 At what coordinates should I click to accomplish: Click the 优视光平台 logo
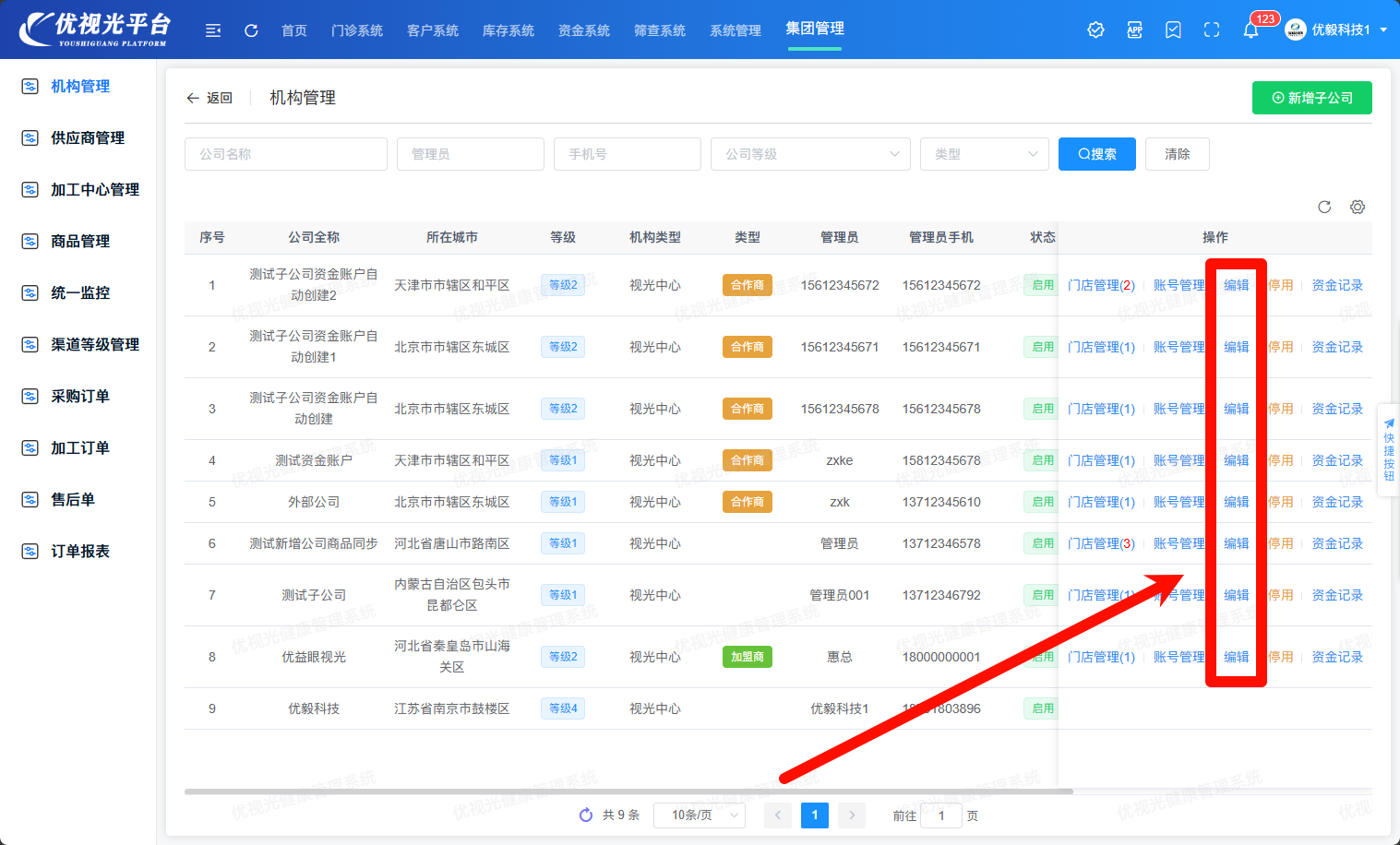[x=96, y=30]
